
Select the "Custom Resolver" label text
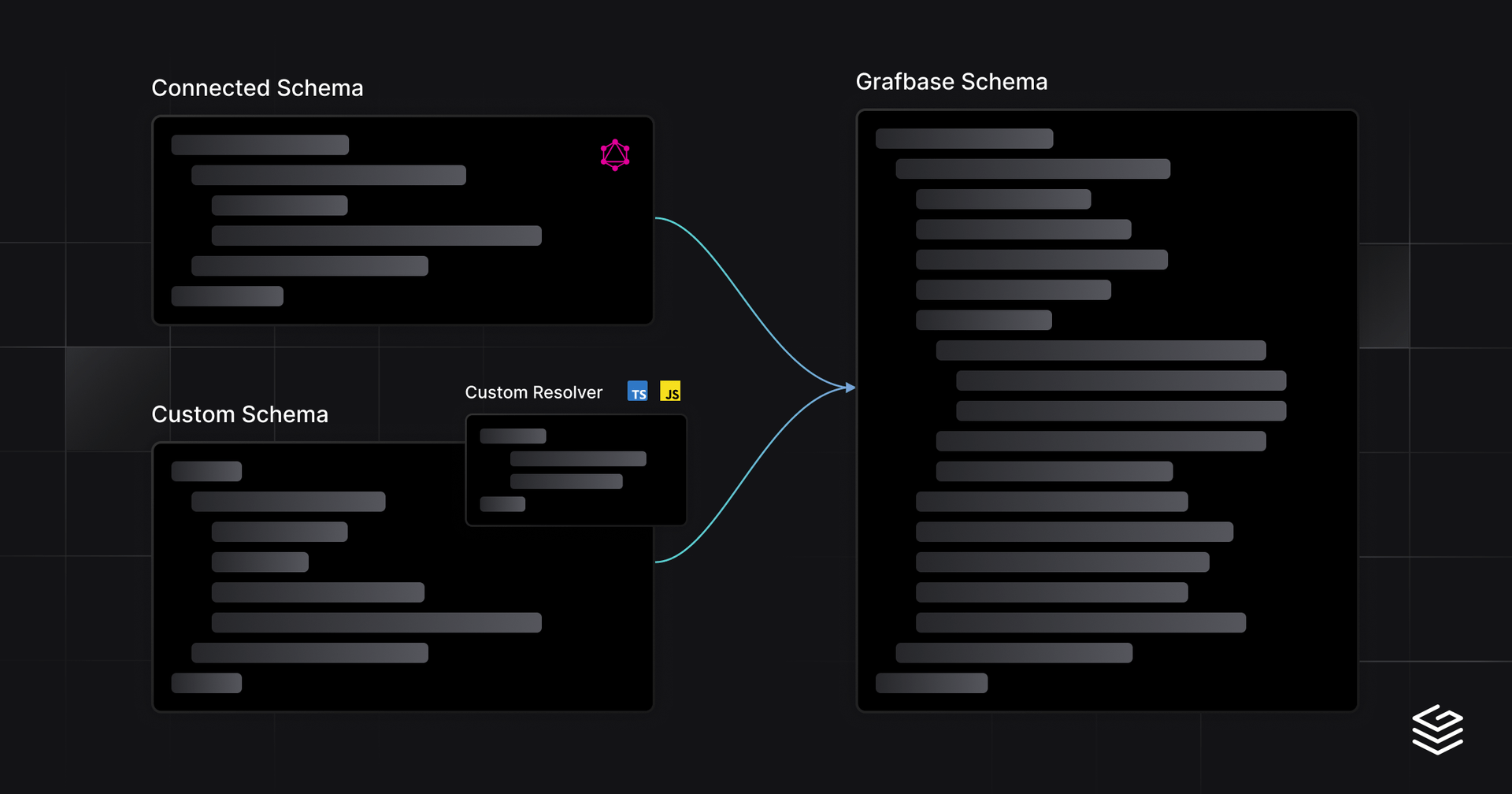point(534,392)
